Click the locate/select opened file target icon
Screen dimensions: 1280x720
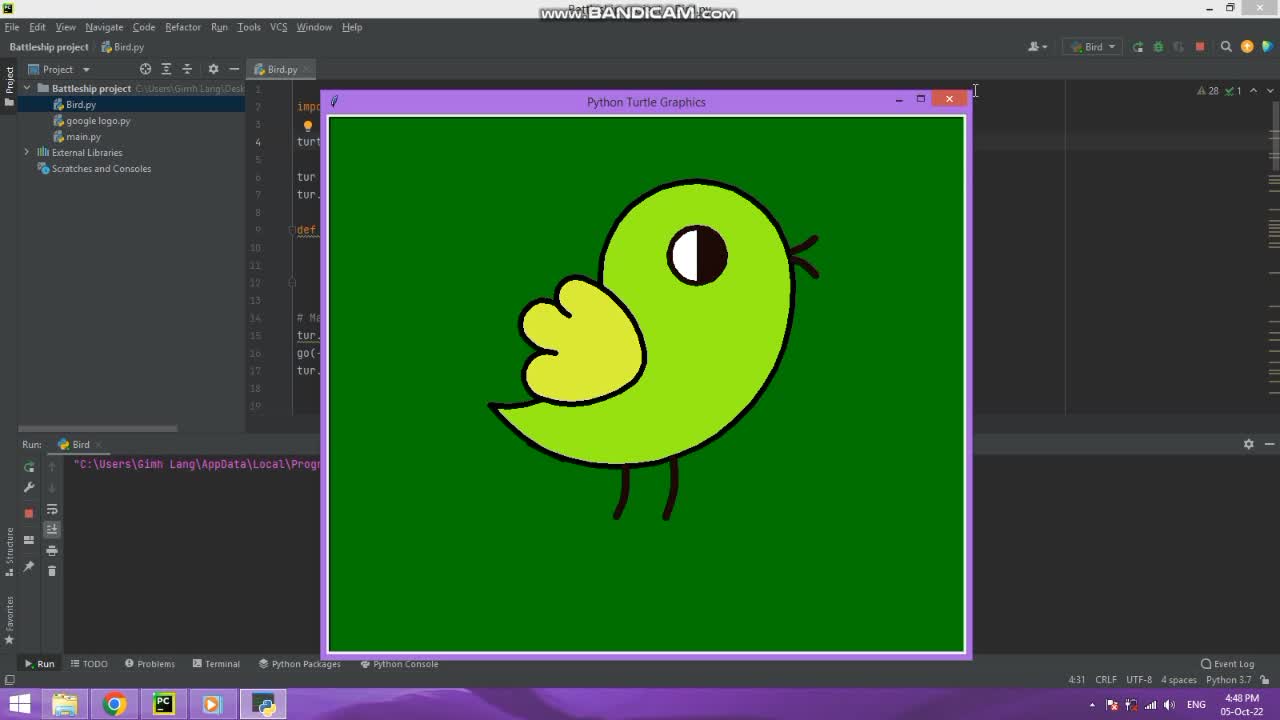(x=145, y=69)
